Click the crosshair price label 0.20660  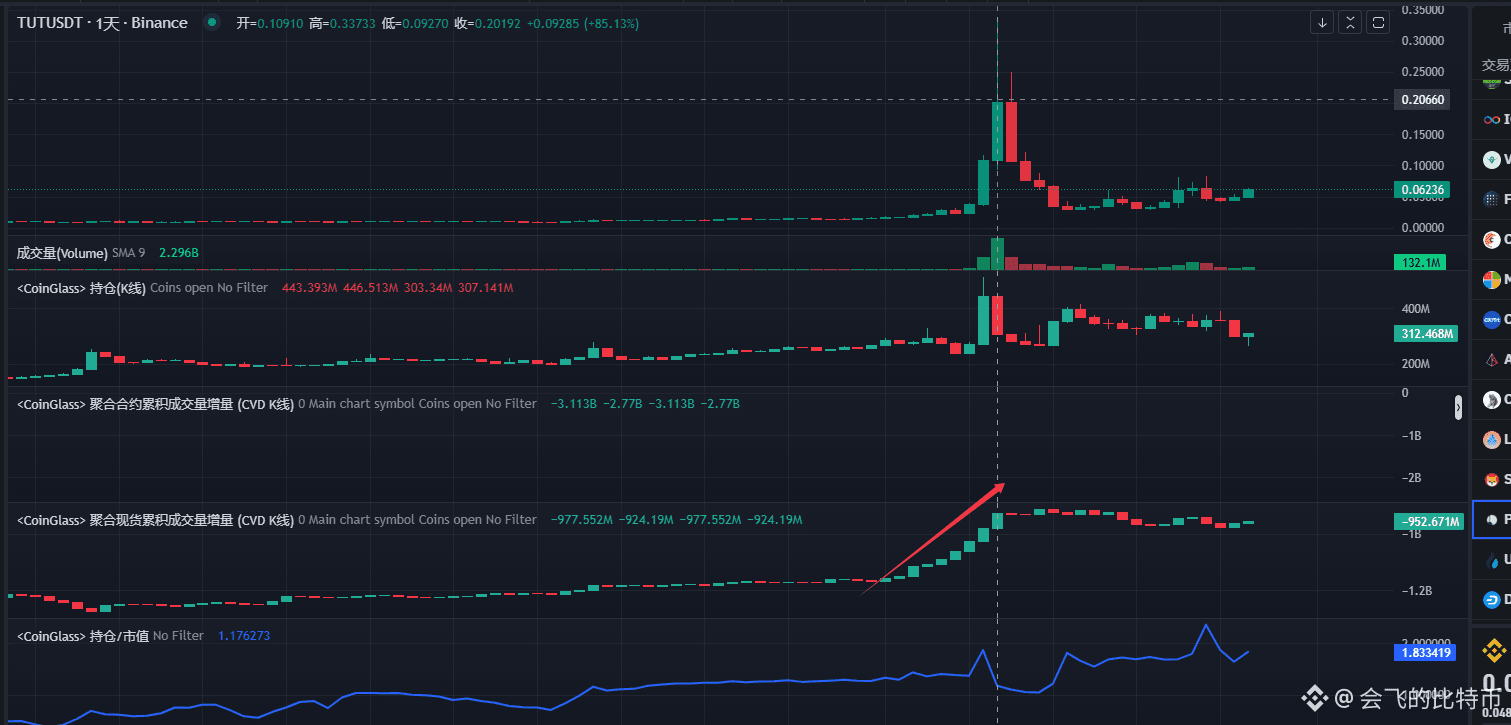point(1422,100)
